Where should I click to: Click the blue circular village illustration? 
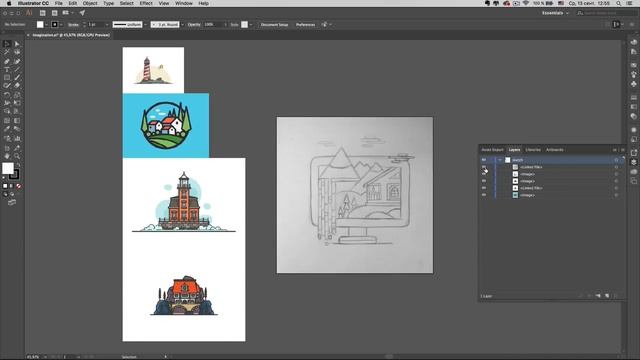(x=166, y=125)
